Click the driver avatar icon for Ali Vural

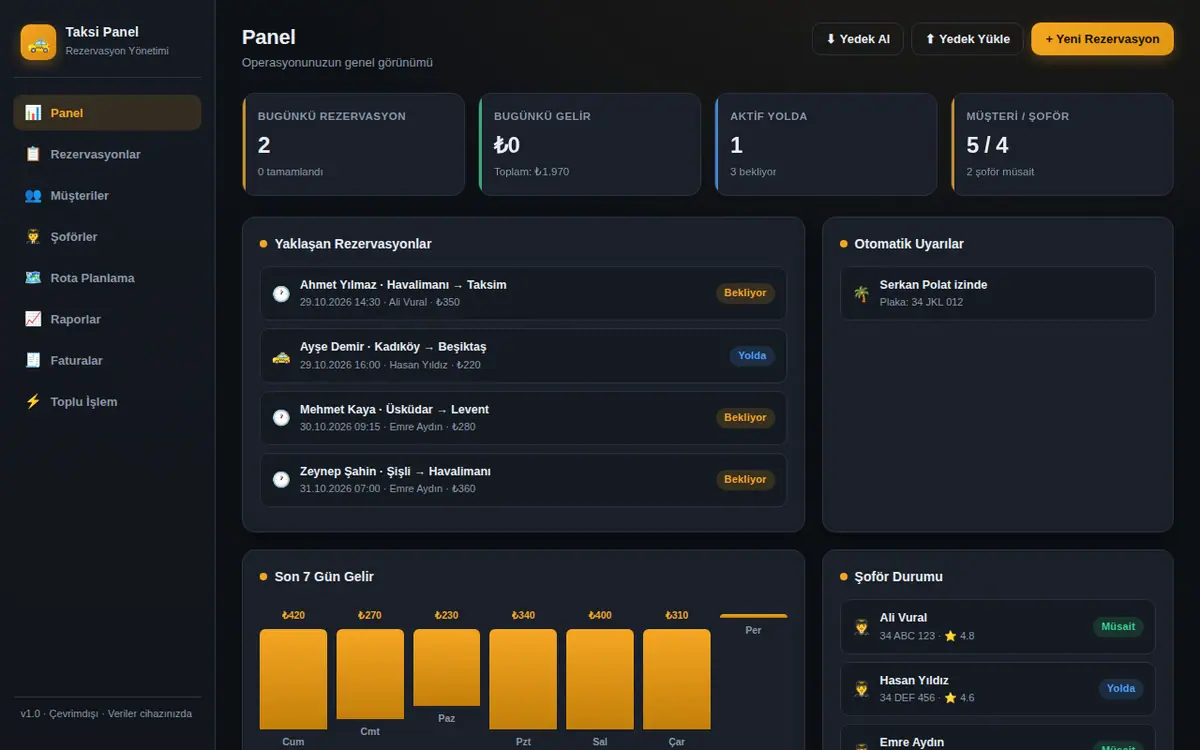coord(861,627)
